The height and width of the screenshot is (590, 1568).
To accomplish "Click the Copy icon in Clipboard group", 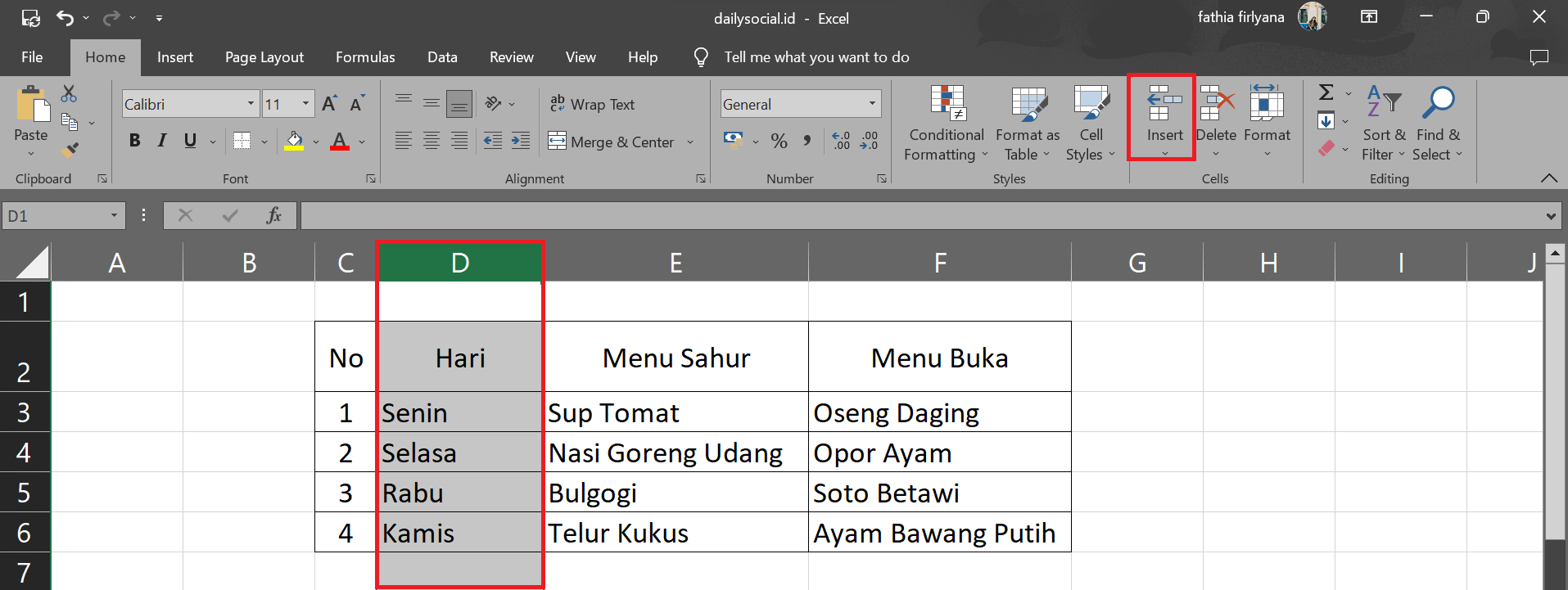I will [70, 123].
